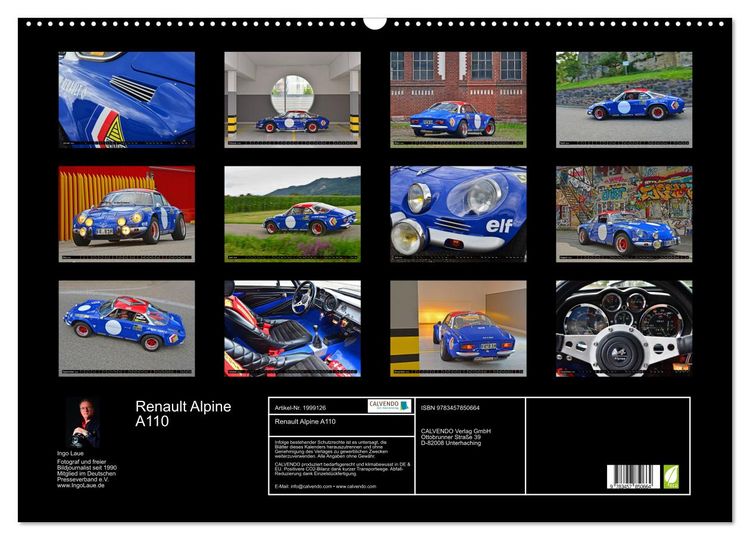Viewport: 750px width, 540px height.
Task: Click 'D-82008 Unterhaching' text
Action: click(451, 443)
